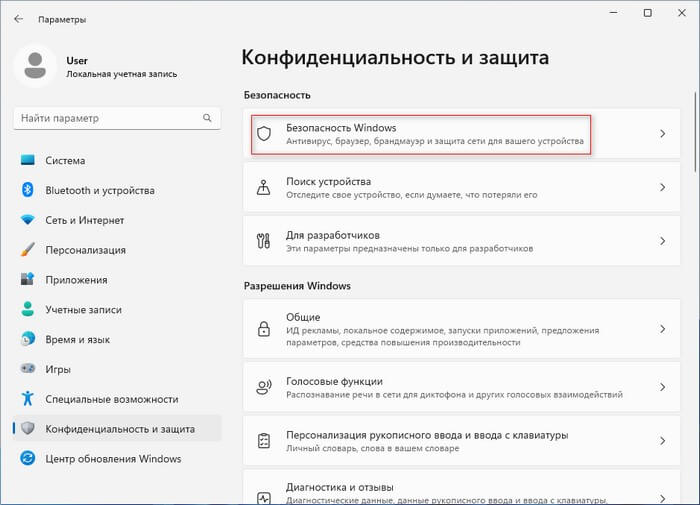Click the tools icon in Для разработчиков row
The width and height of the screenshot is (700, 505).
click(x=263, y=241)
